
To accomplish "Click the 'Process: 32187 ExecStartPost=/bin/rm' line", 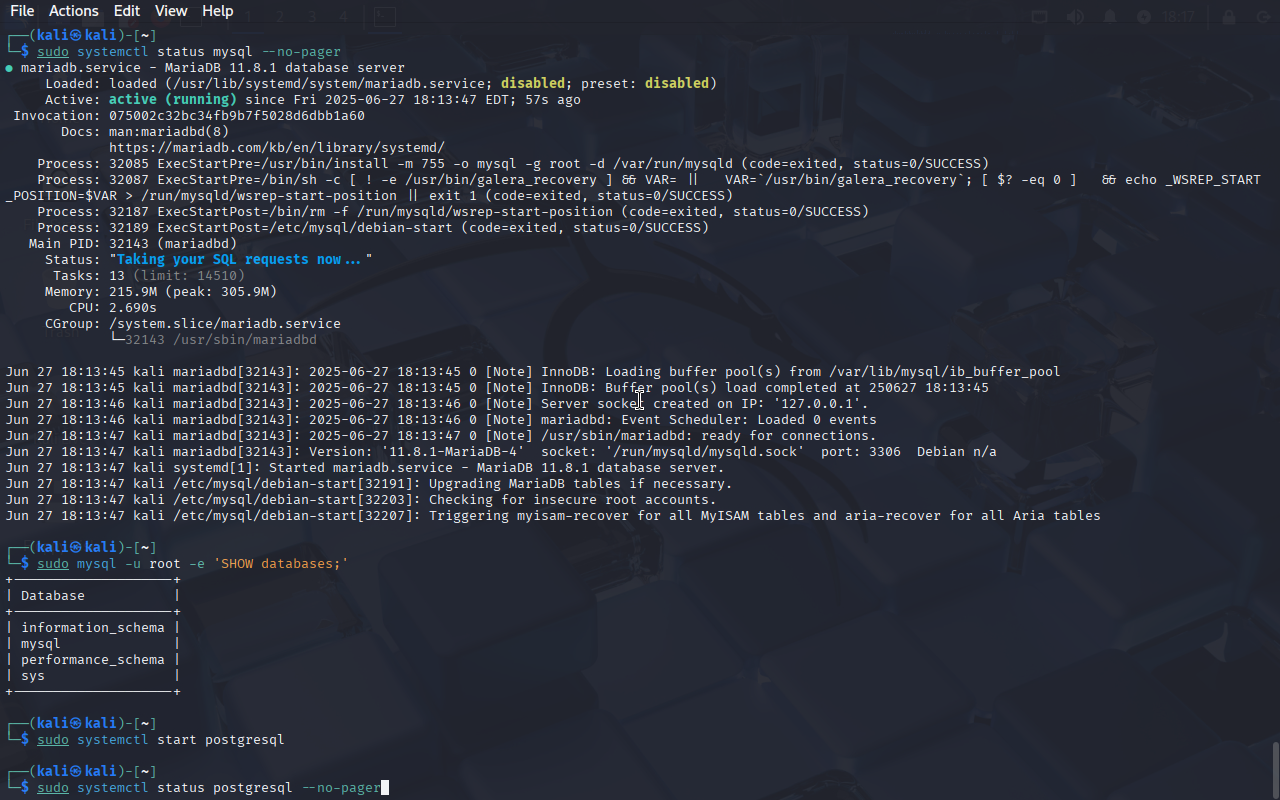I will coord(453,212).
